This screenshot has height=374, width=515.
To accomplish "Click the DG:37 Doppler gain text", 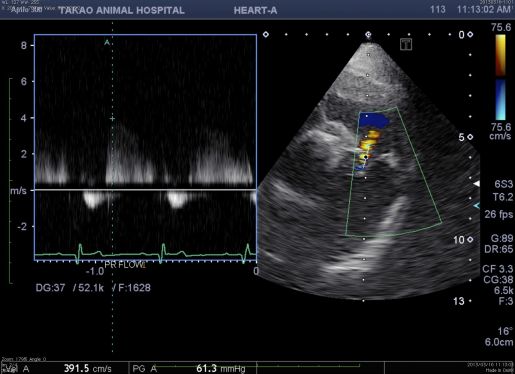I will click(50, 288).
